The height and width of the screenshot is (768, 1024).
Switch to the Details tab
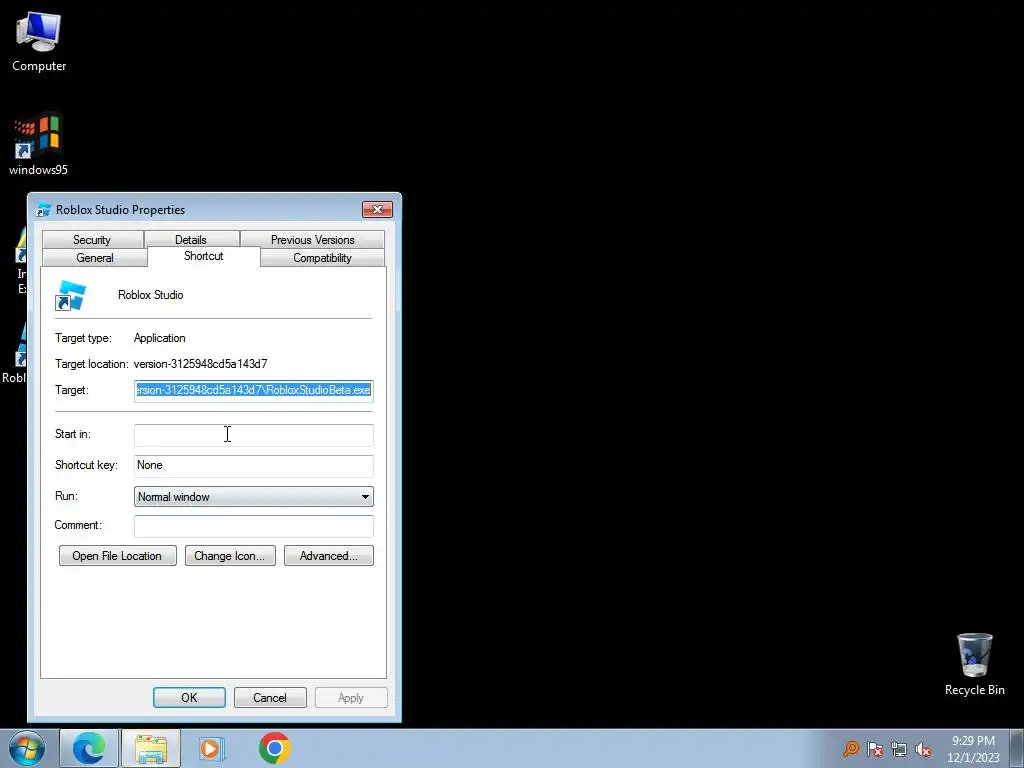(x=191, y=240)
